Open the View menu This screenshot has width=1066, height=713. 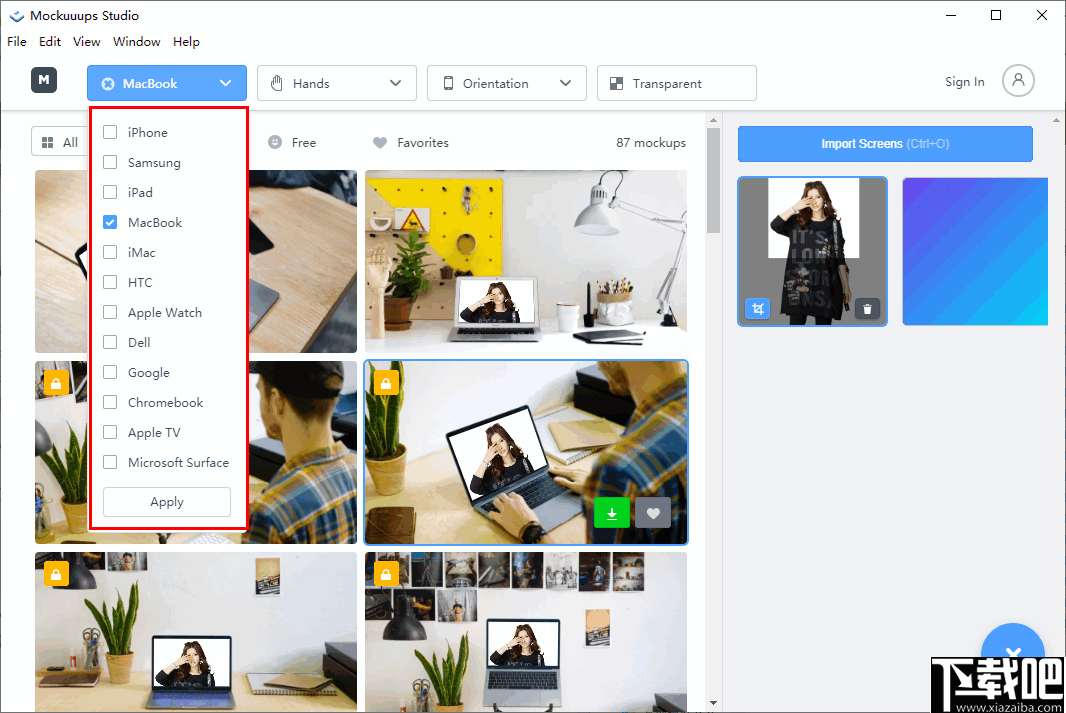[86, 41]
